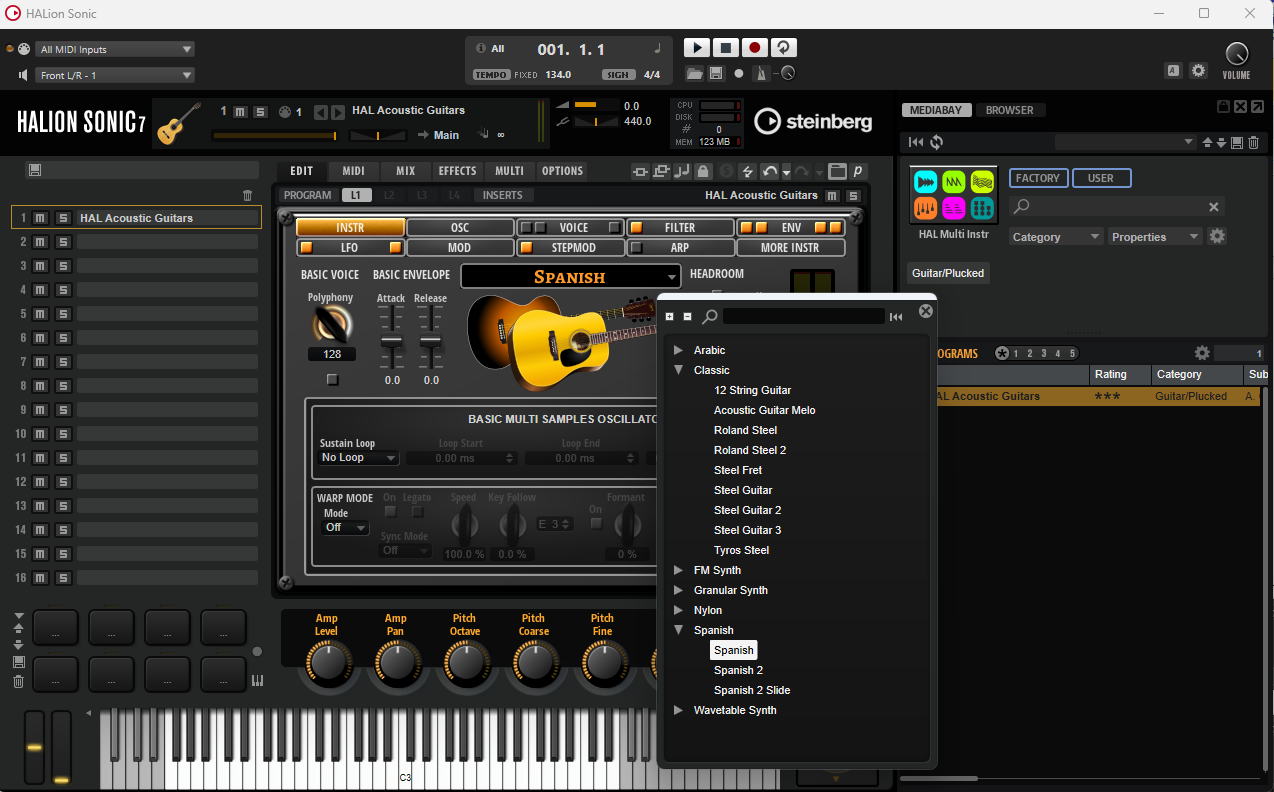Open the All MIDI Inputs dropdown
The height and width of the screenshot is (792, 1274).
(x=115, y=49)
